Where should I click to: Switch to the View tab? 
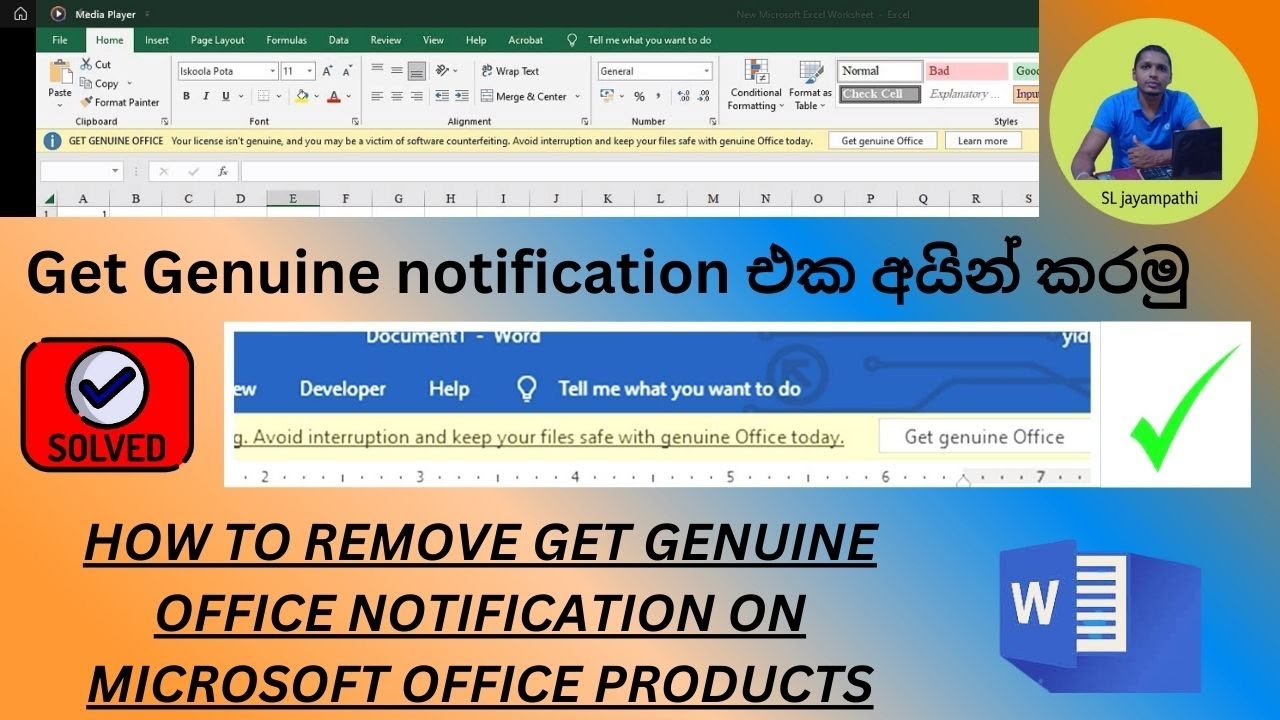(x=433, y=40)
